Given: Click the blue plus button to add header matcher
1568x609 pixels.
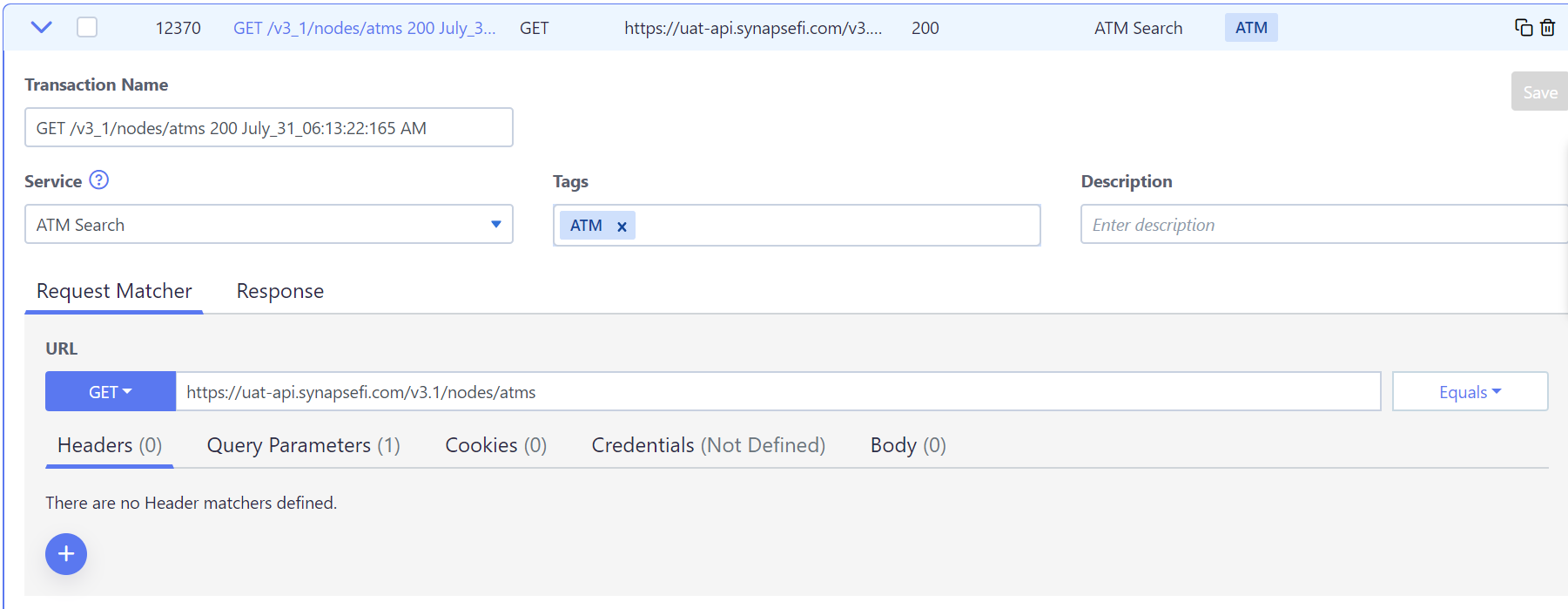Looking at the screenshot, I should point(66,554).
